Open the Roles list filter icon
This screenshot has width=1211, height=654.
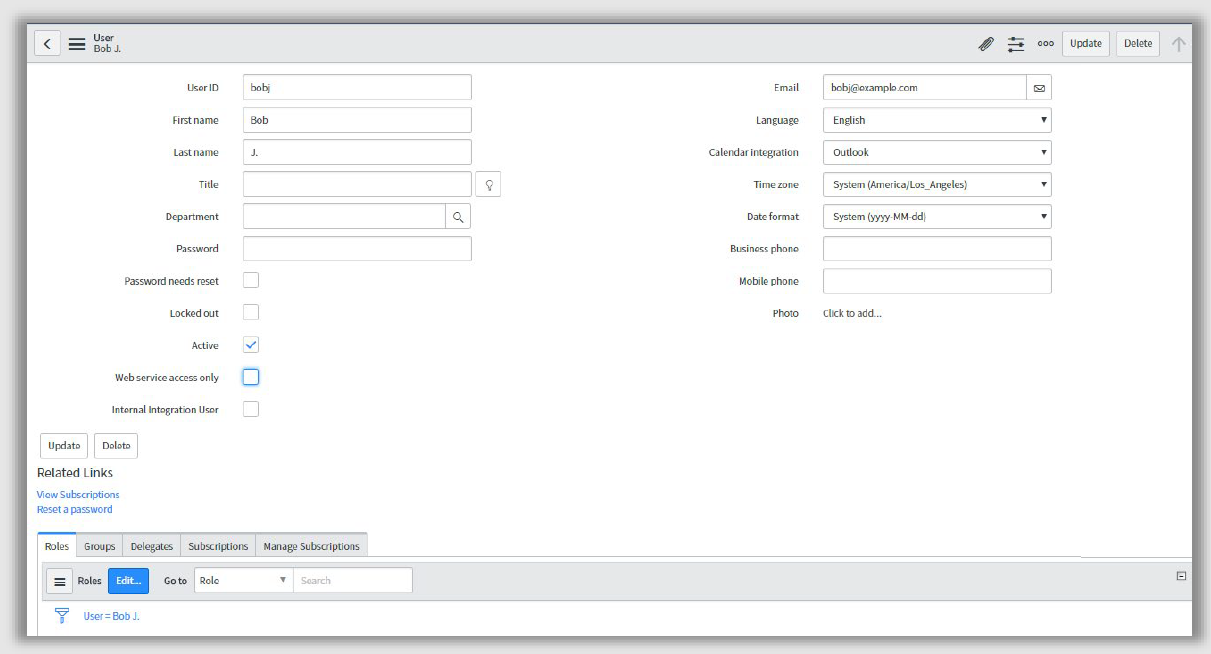point(61,615)
